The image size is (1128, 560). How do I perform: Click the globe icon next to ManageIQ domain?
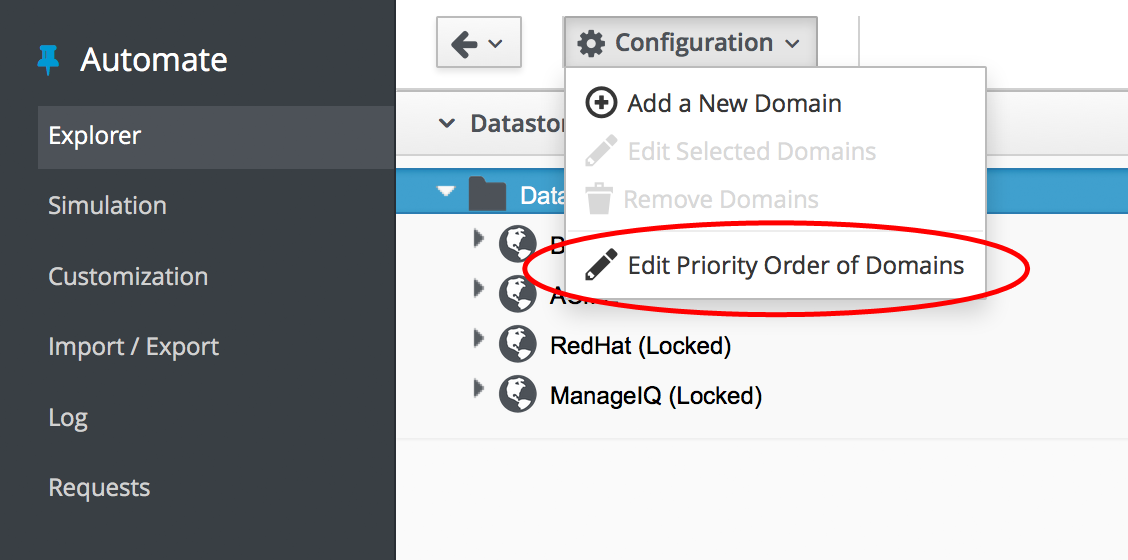(518, 394)
